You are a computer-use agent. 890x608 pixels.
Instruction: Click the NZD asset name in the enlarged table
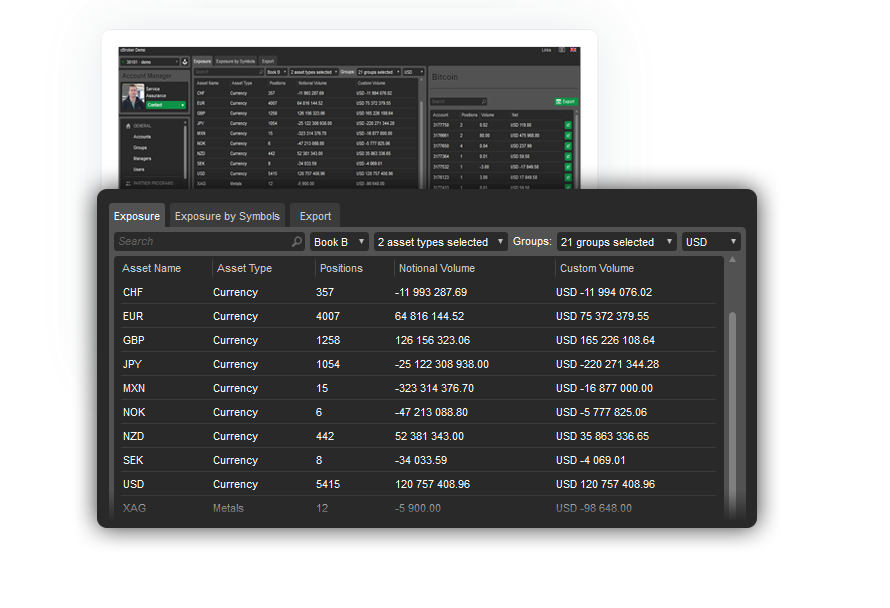click(x=133, y=436)
